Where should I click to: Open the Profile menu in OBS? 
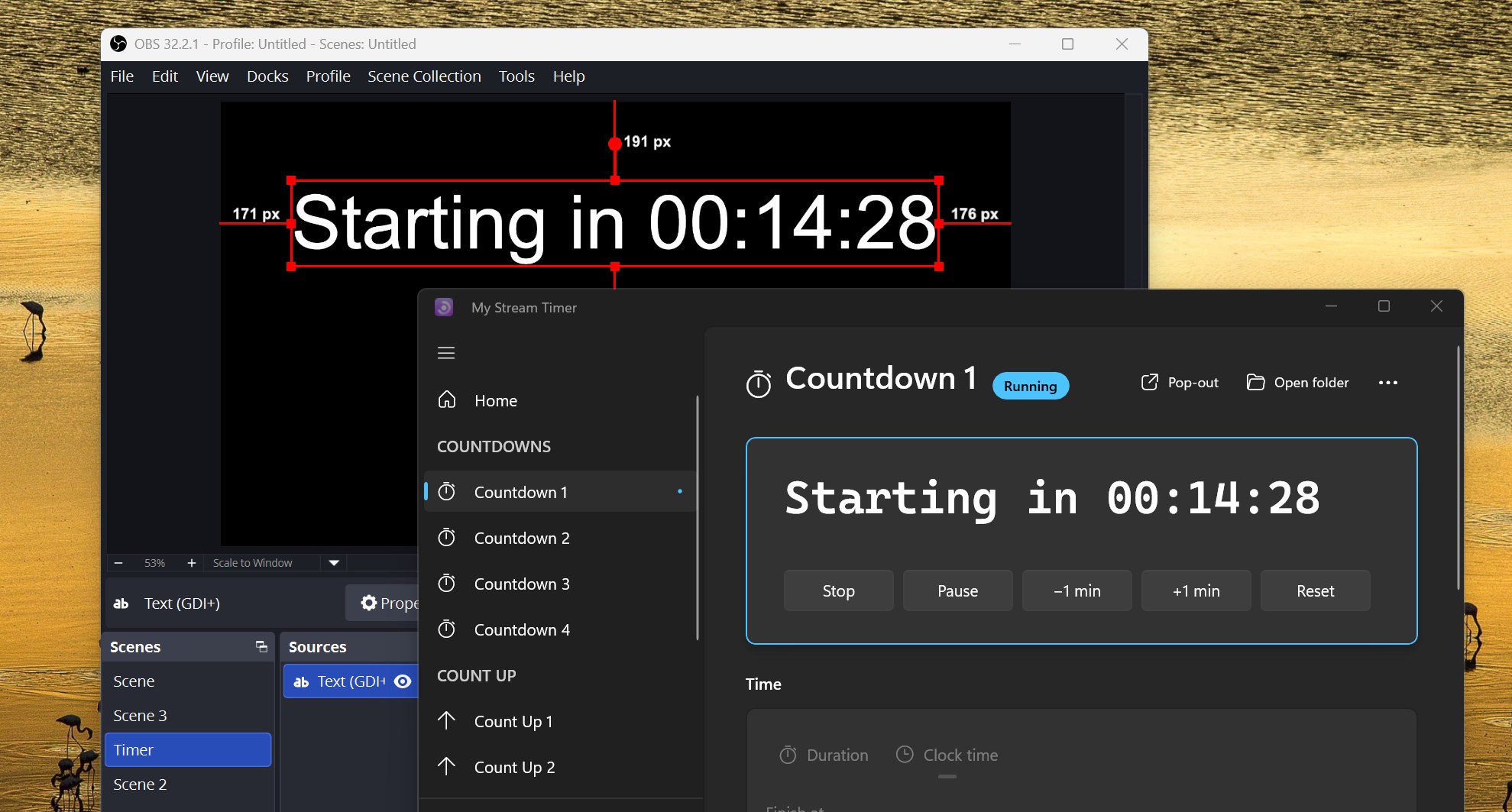[x=328, y=76]
